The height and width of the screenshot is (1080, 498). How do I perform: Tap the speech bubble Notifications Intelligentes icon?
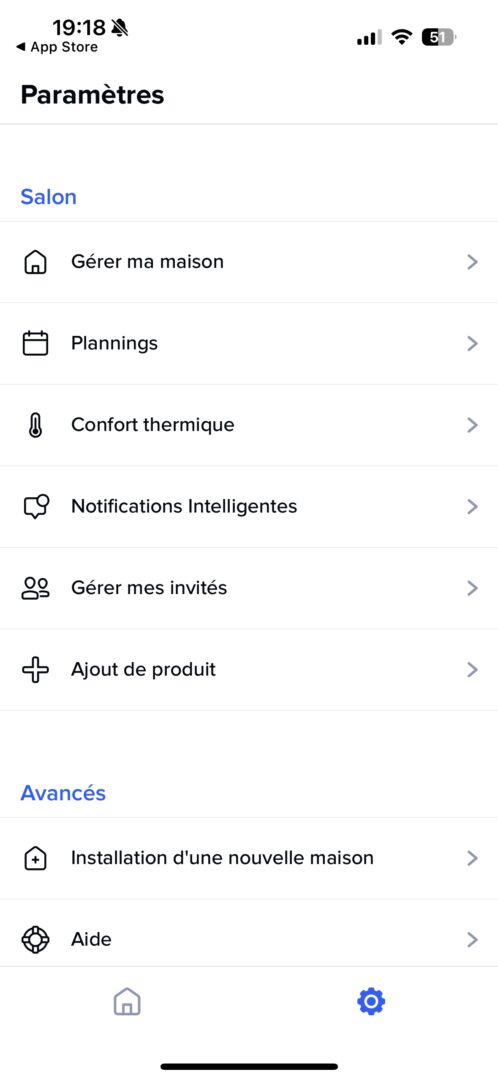coord(36,506)
